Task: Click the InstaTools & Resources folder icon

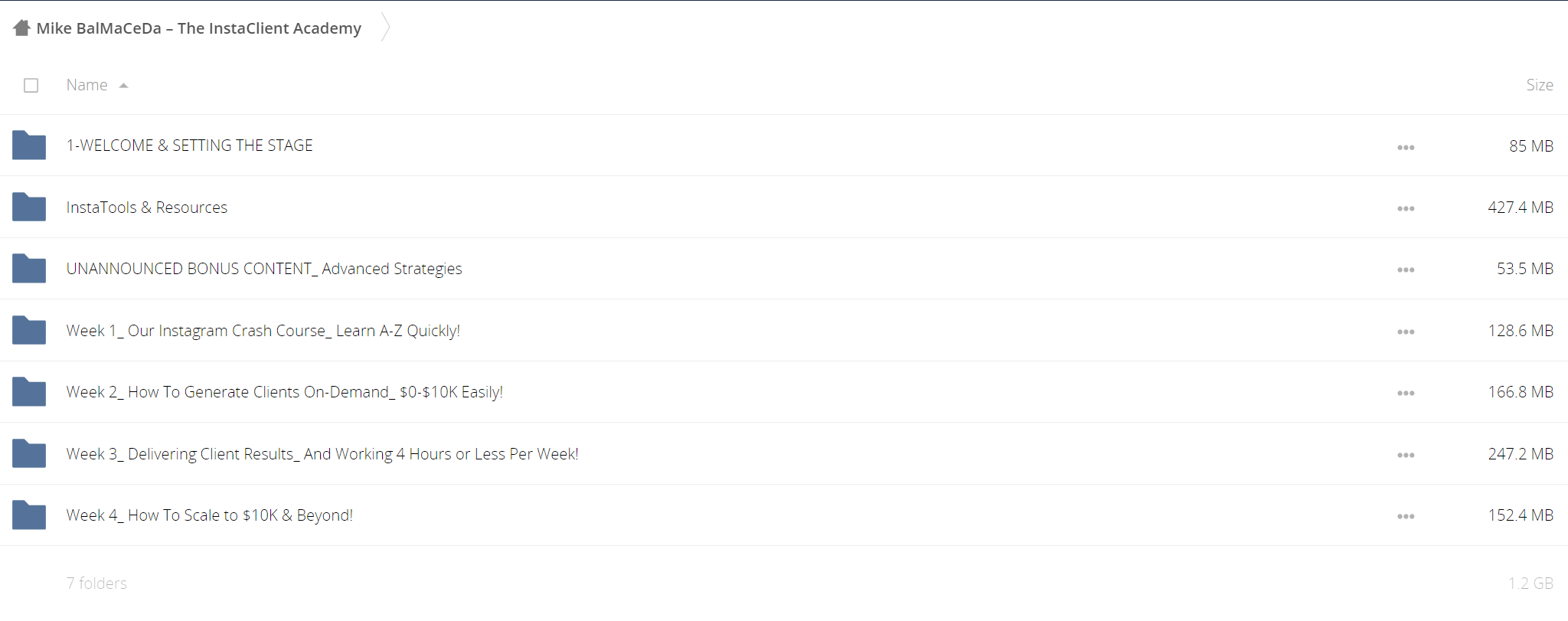Action: click(29, 207)
